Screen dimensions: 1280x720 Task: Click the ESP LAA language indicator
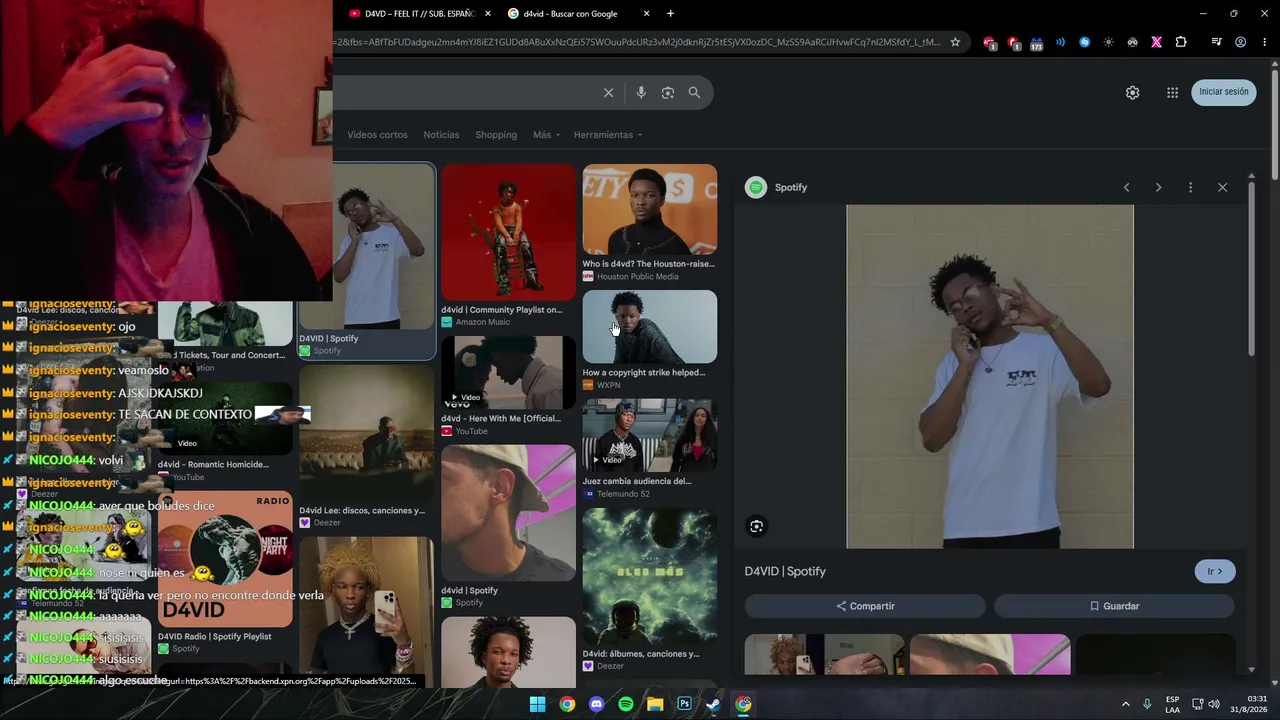(x=1172, y=704)
